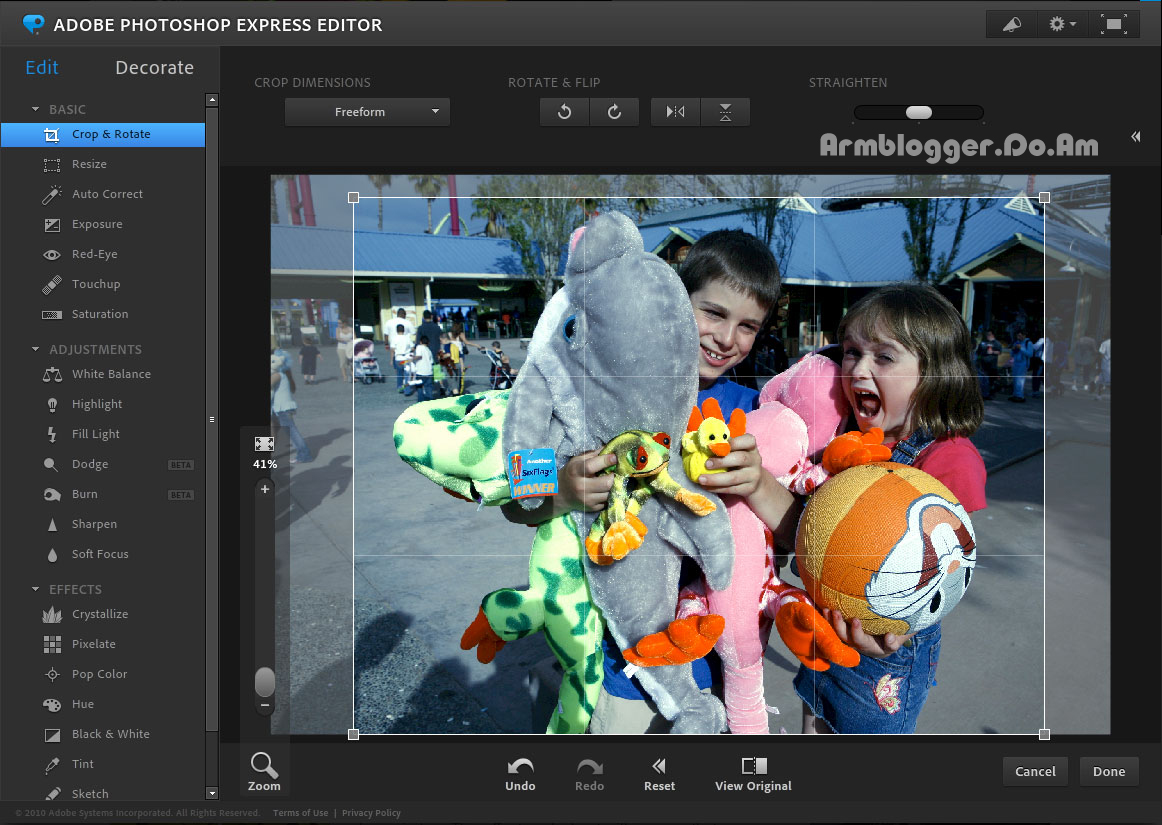Image resolution: width=1162 pixels, height=825 pixels.
Task: Open the Hue palette icon
Action: [x=52, y=705]
